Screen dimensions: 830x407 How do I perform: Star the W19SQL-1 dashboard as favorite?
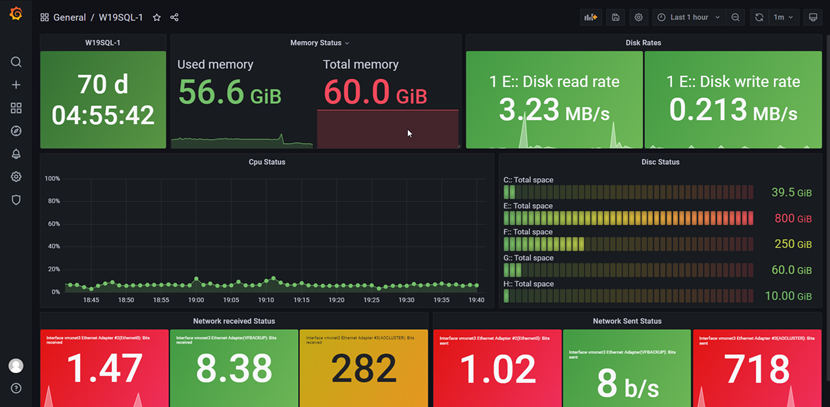pyautogui.click(x=156, y=18)
